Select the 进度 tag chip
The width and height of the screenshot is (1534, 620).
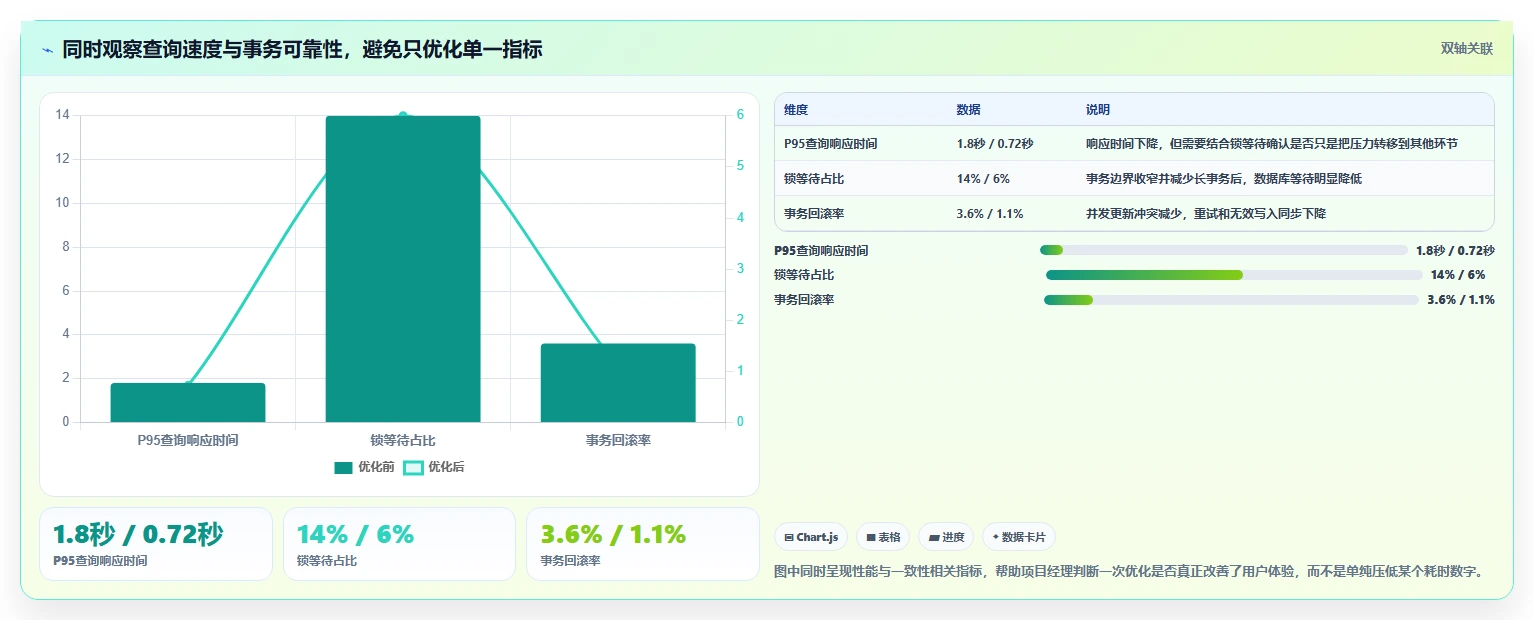pos(946,537)
